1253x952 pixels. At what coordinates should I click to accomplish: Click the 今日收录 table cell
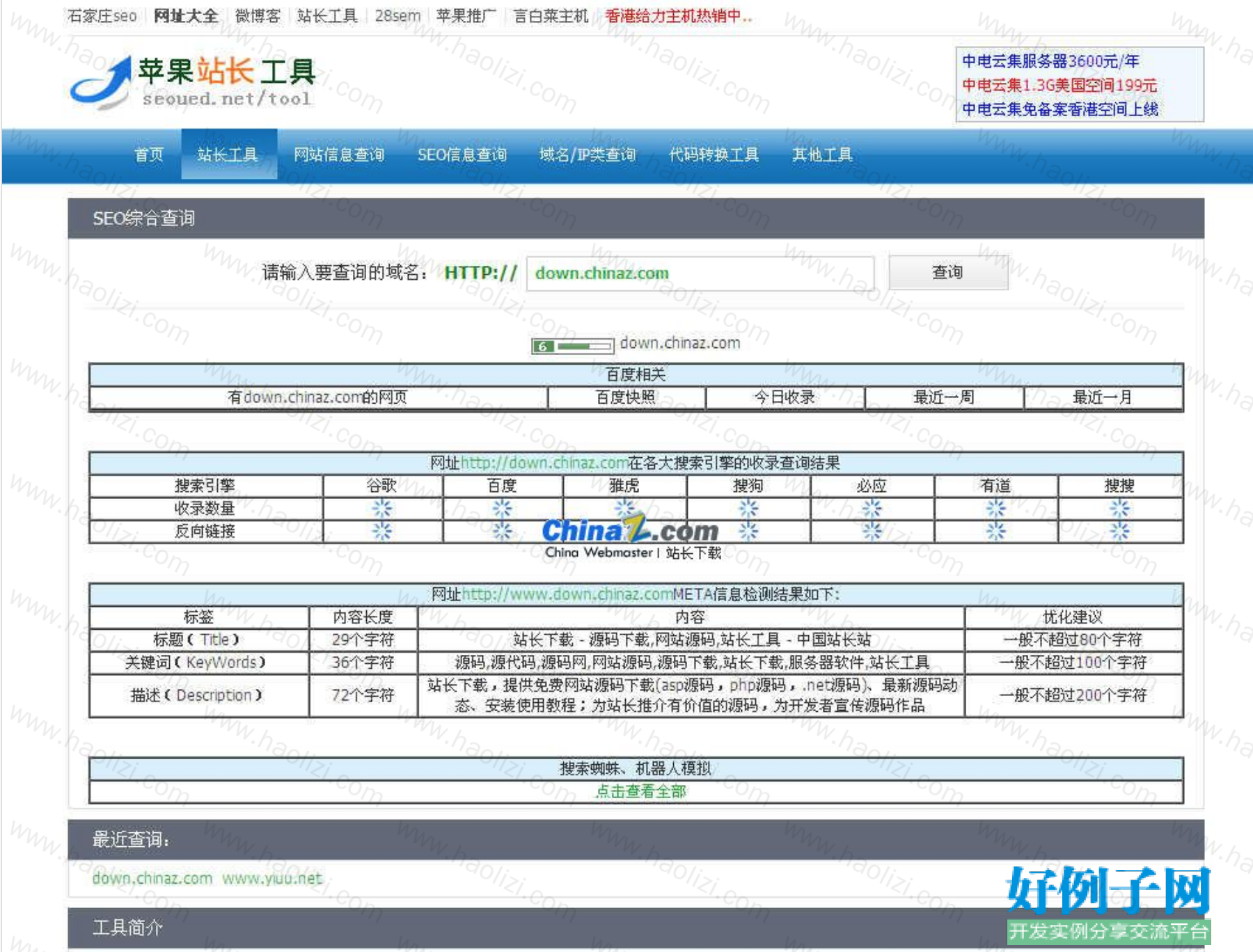[785, 397]
